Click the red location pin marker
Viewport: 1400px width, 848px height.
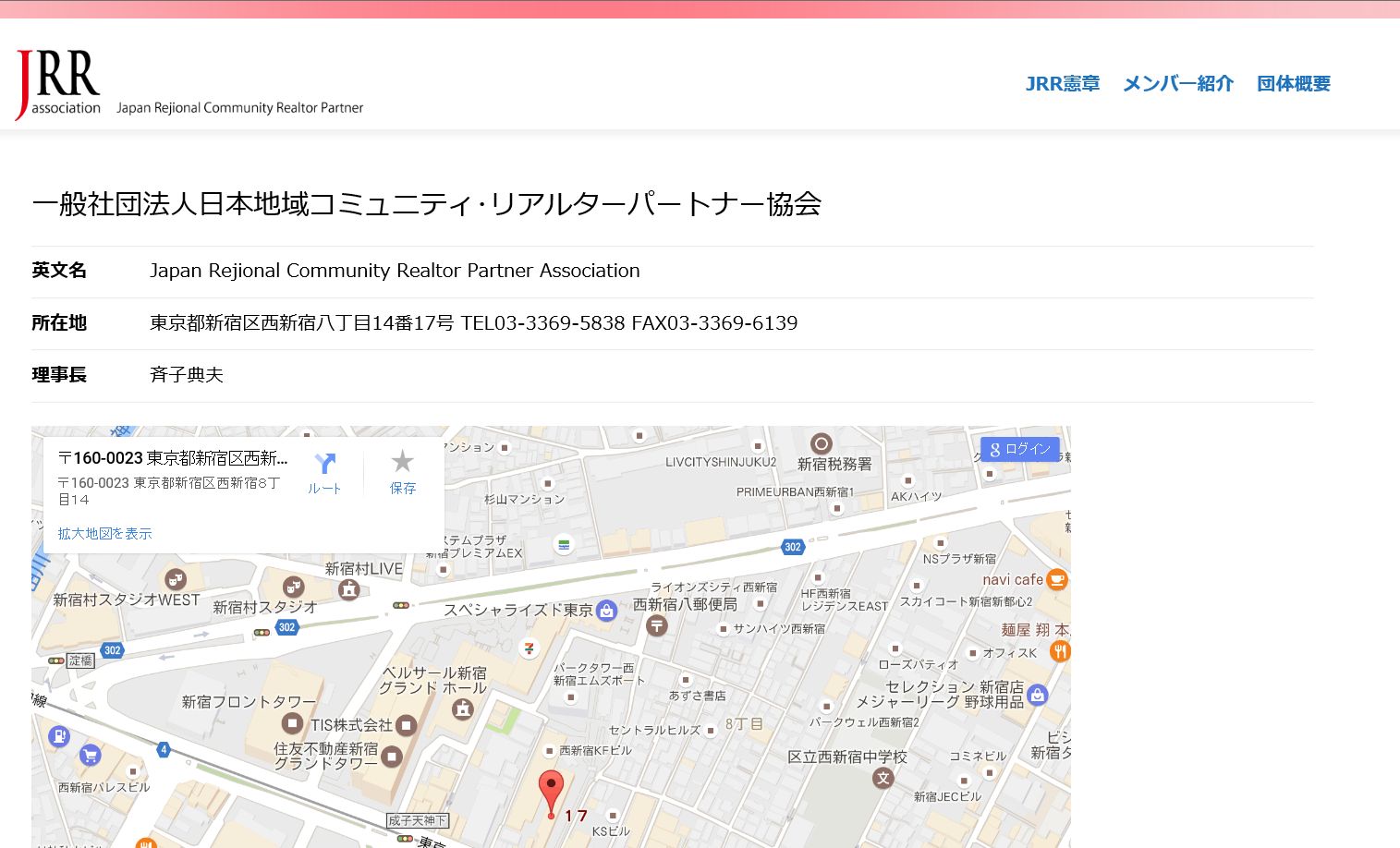[551, 794]
